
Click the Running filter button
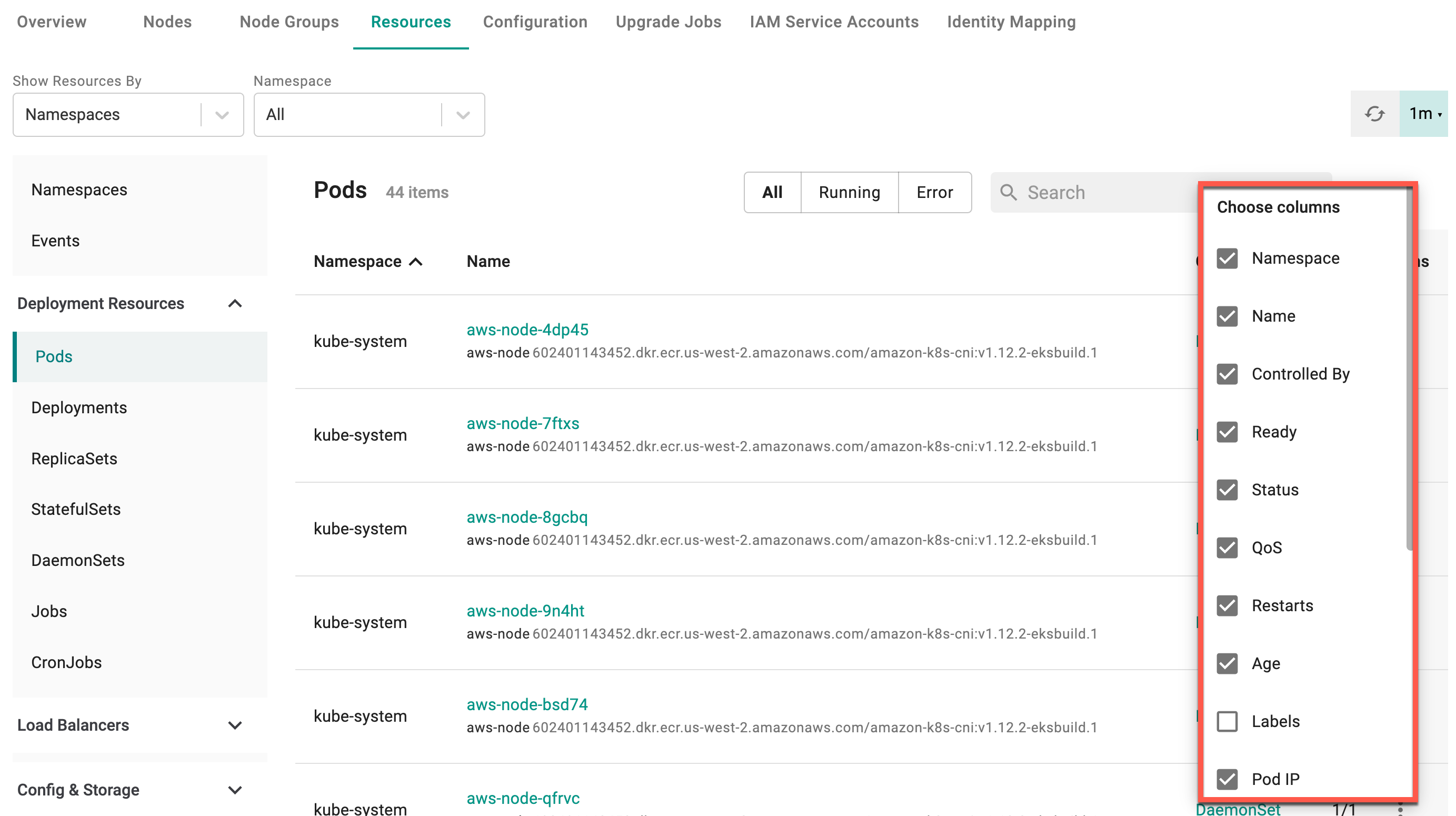pyautogui.click(x=848, y=192)
